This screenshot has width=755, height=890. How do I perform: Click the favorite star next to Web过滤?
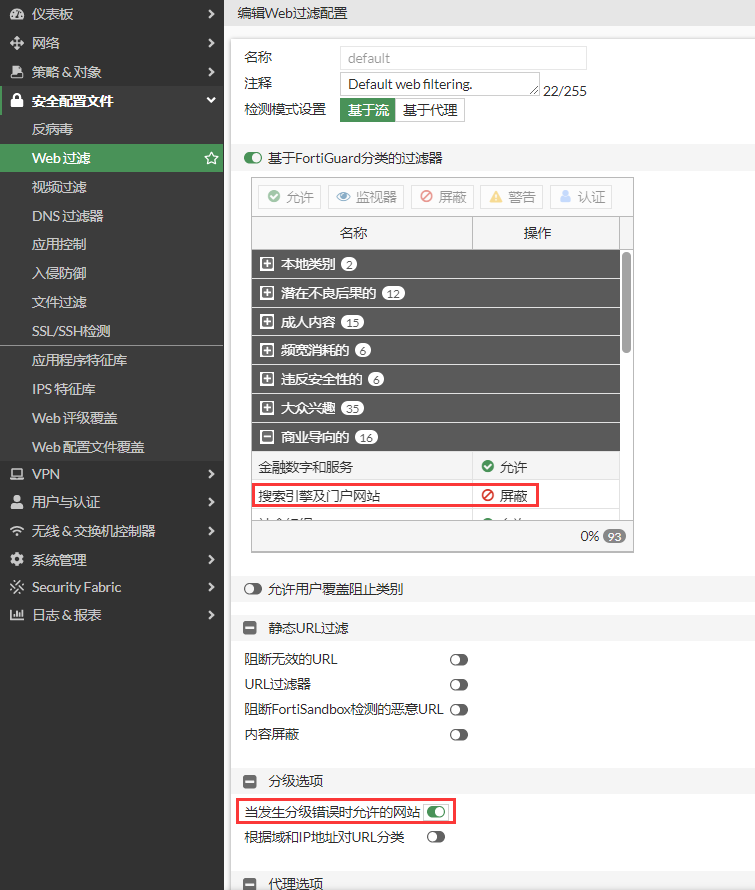tap(211, 158)
